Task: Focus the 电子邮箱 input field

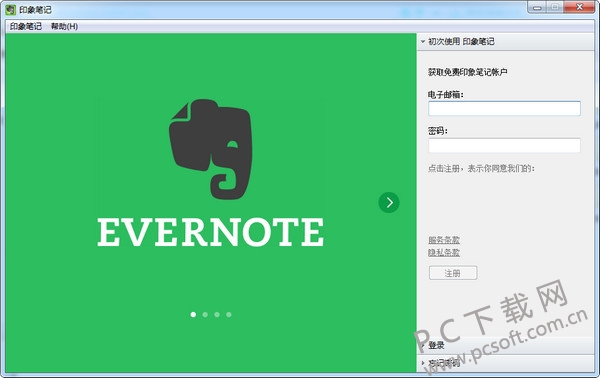Action: point(504,109)
